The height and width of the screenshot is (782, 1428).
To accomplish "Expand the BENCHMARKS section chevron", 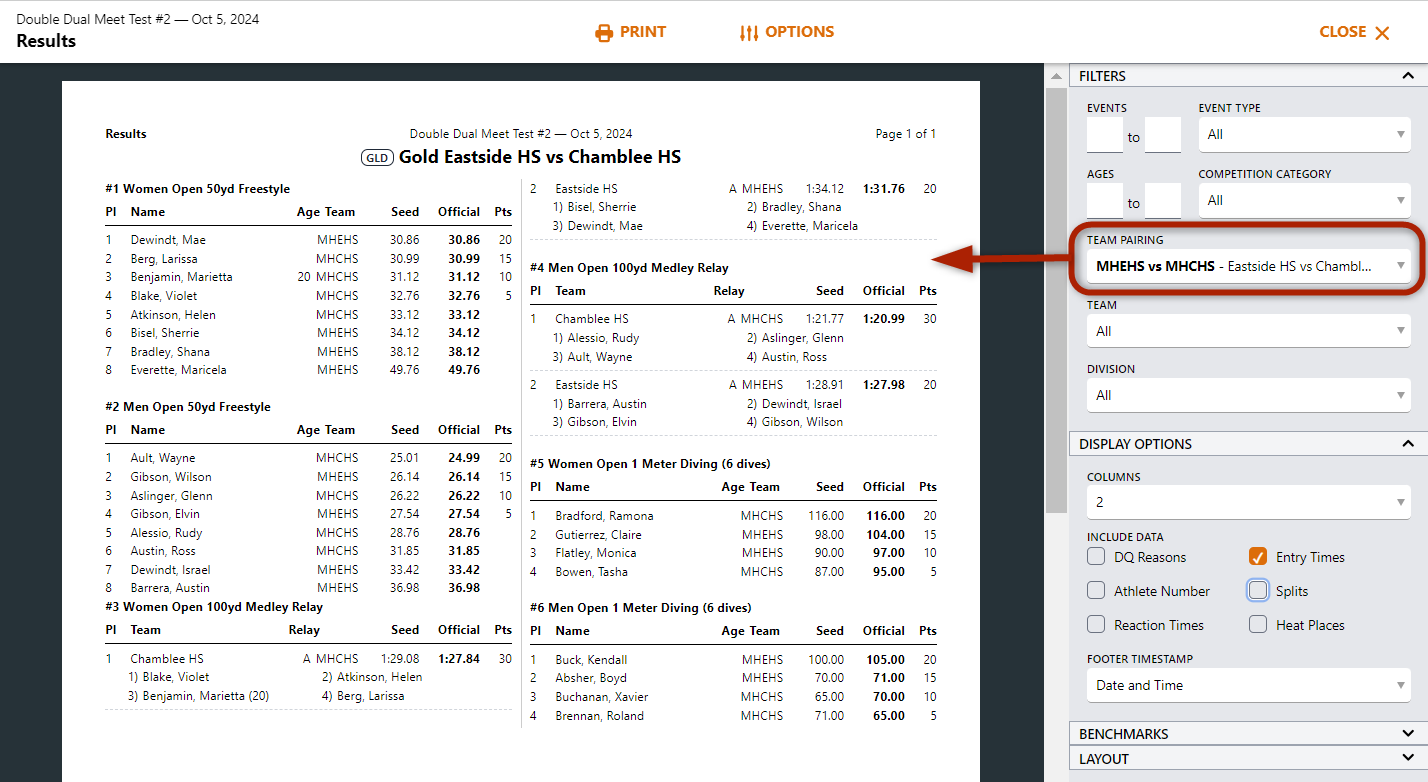I will pos(1408,734).
